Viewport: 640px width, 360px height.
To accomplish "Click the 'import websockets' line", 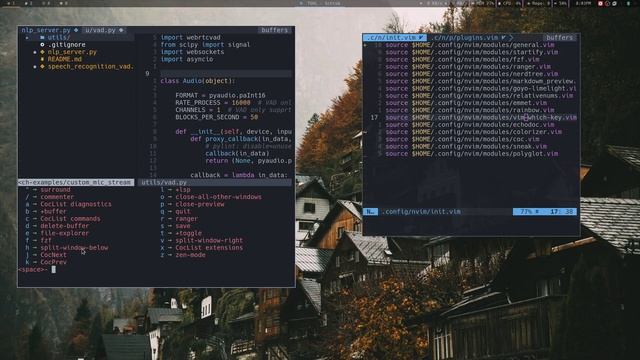I will pos(192,52).
